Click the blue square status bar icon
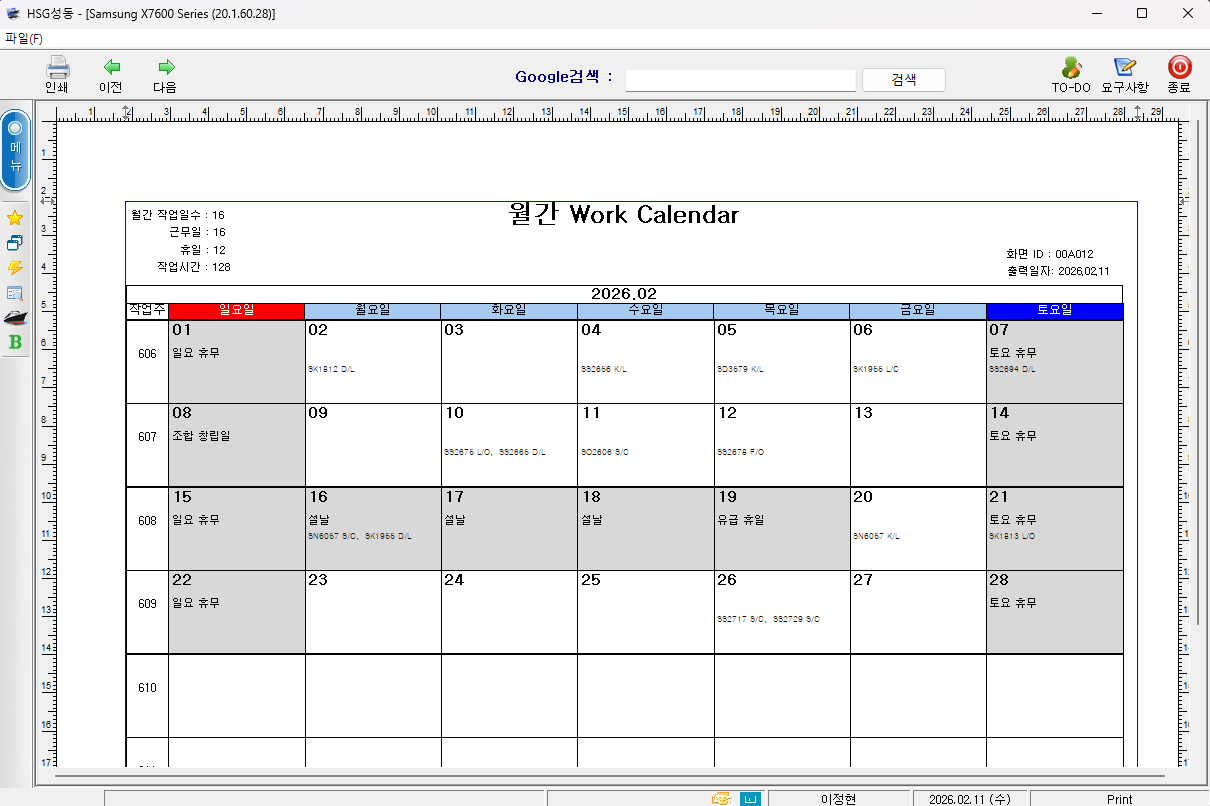This screenshot has width=1210, height=806. click(x=750, y=798)
